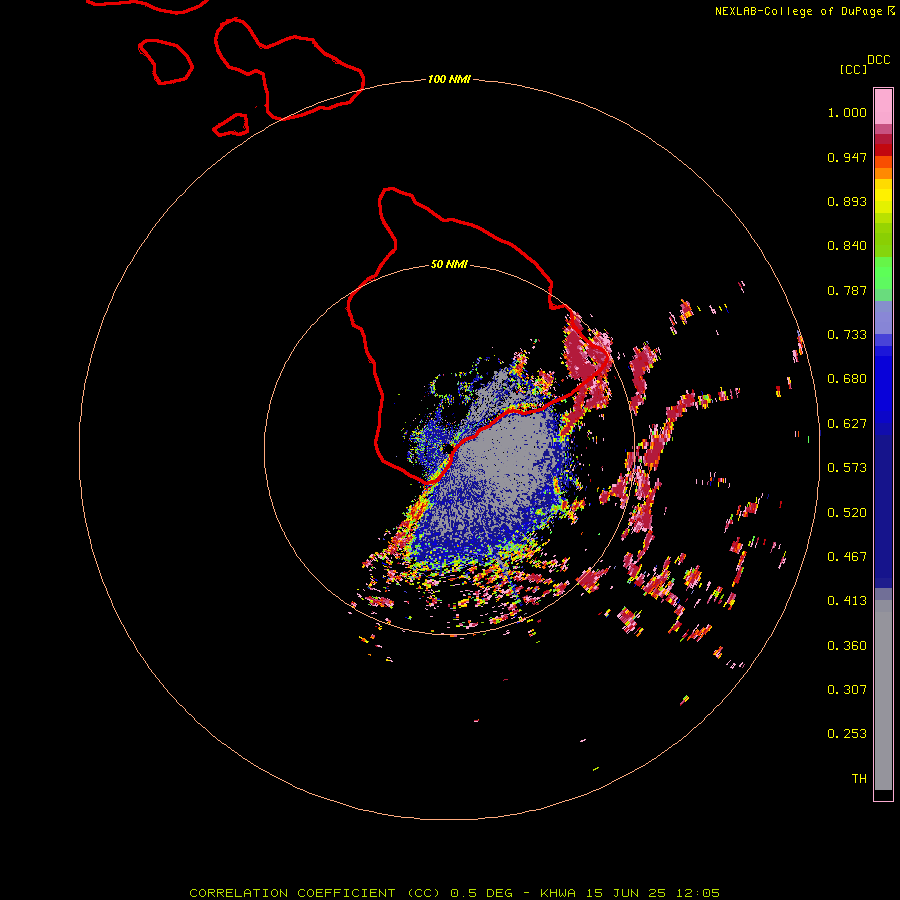Image resolution: width=900 pixels, height=900 pixels.
Task: Select the 0.360 color scale value
Action: (847, 646)
